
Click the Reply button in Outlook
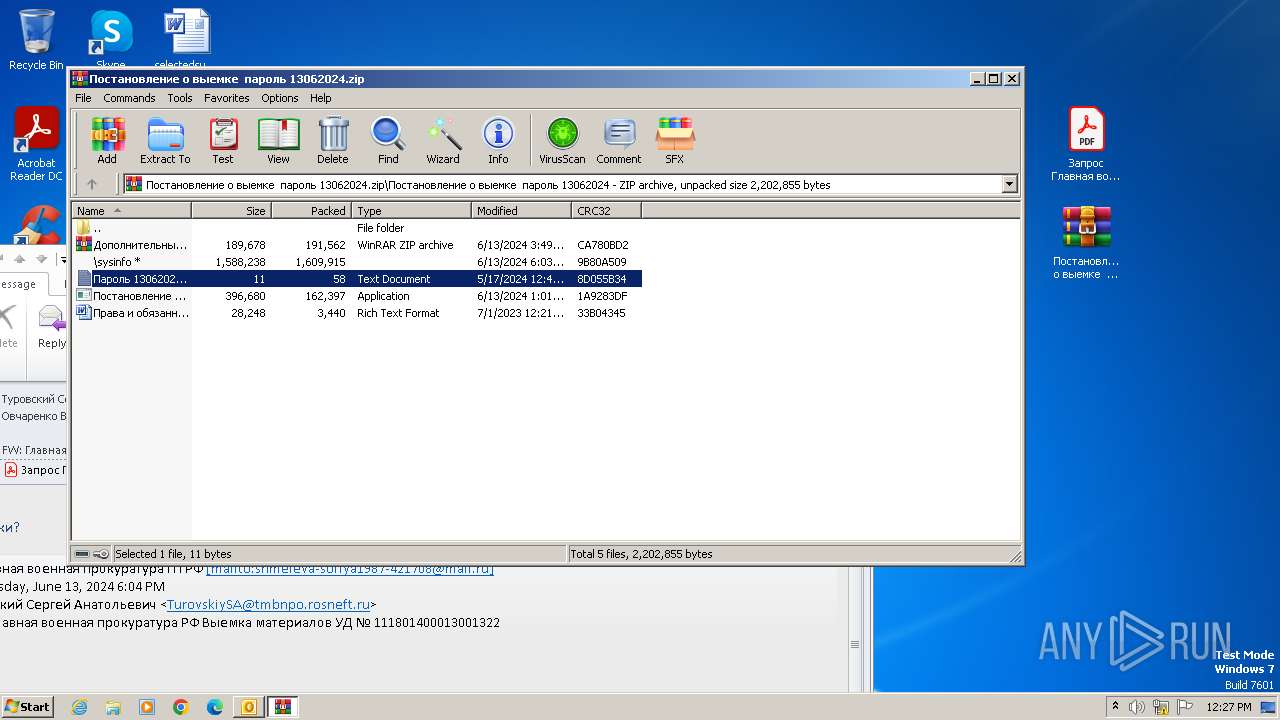[51, 327]
